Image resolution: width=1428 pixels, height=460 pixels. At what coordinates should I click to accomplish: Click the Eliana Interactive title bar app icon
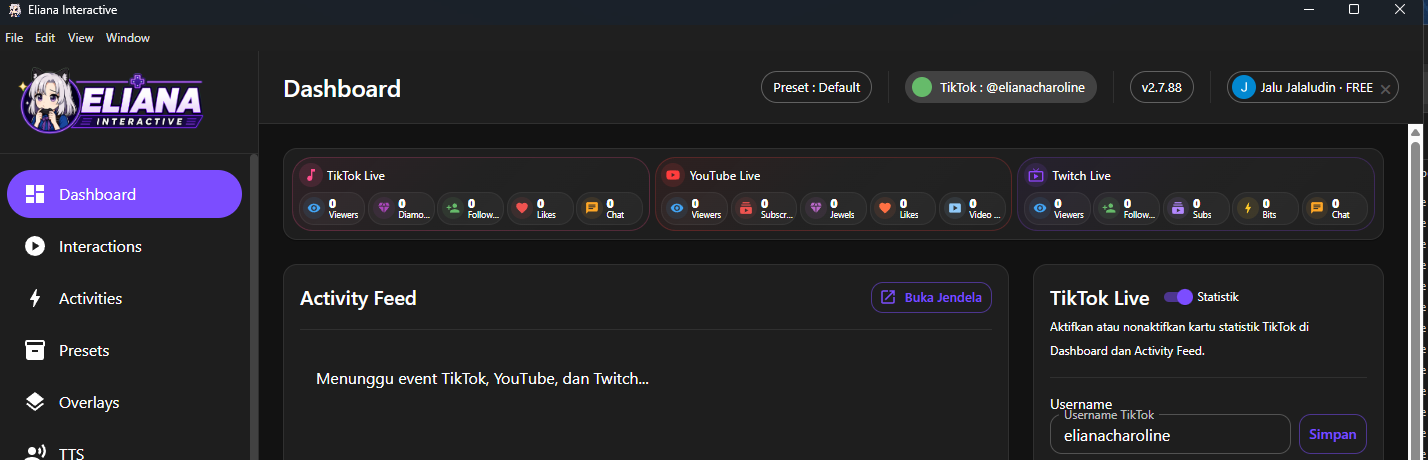[15, 10]
